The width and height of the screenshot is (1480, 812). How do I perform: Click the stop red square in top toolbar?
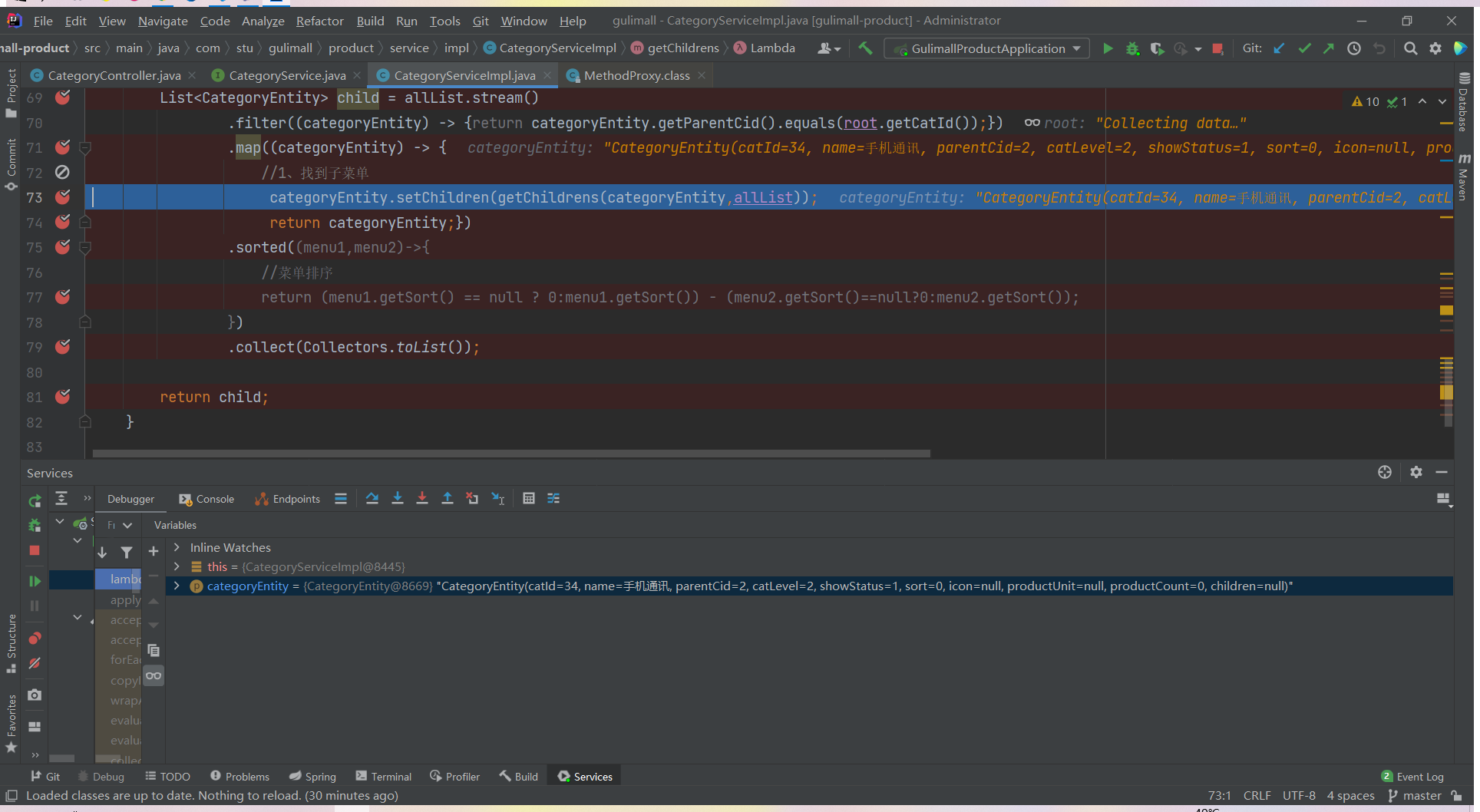[1217, 48]
